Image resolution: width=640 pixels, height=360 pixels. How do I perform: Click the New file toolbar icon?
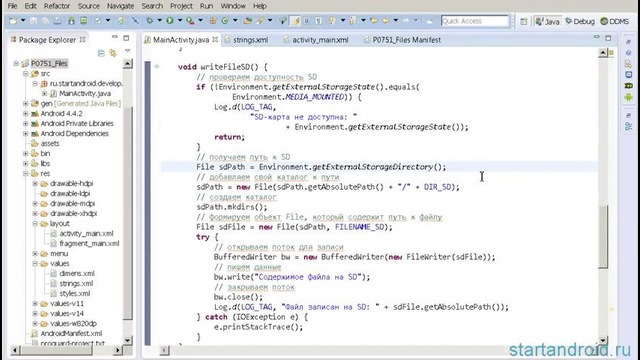pos(13,21)
